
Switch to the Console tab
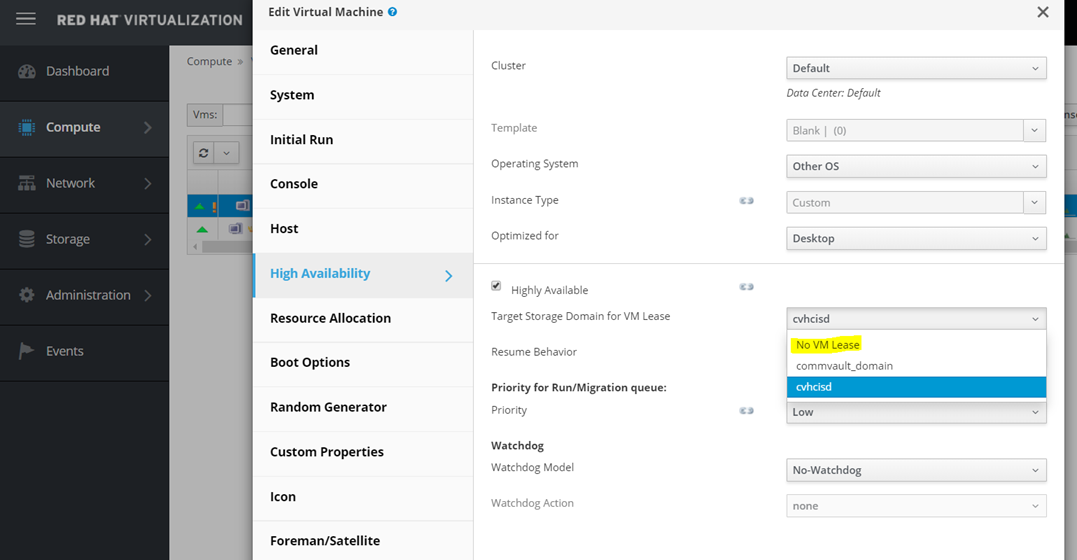[363, 184]
